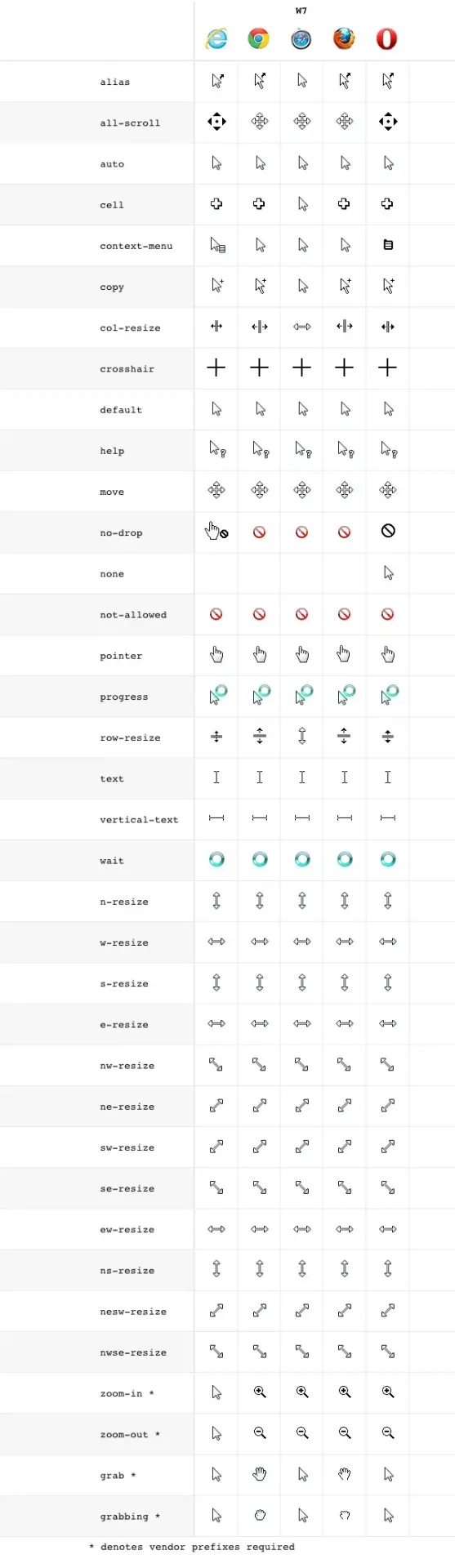Click IE's all-scroll four-arrow cursor icon
This screenshot has width=455, height=1568.
(x=216, y=122)
